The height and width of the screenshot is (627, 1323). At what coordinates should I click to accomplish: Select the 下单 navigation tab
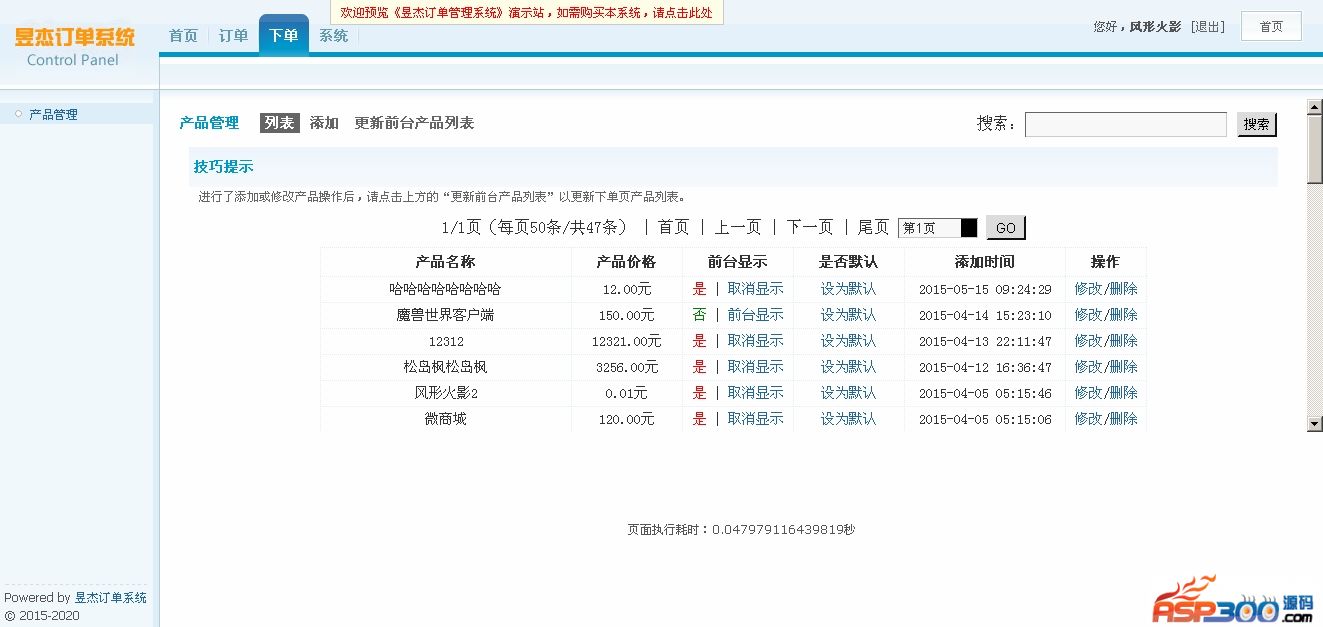tap(284, 35)
